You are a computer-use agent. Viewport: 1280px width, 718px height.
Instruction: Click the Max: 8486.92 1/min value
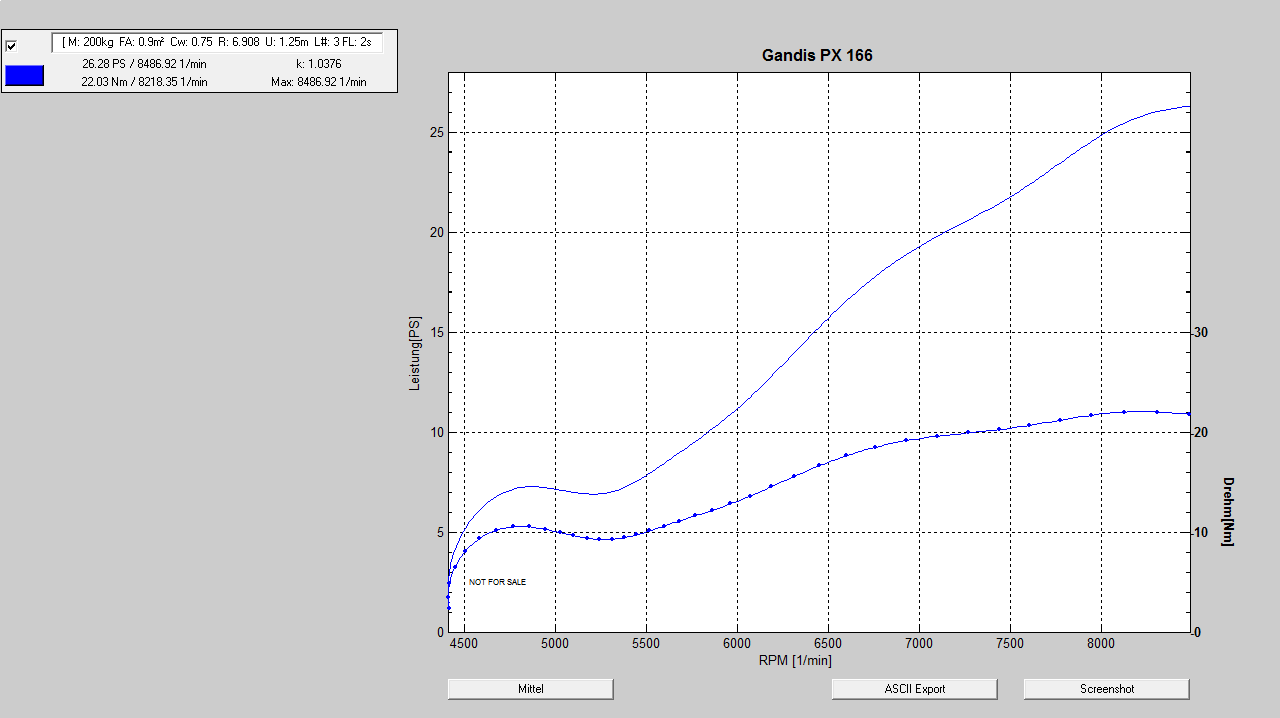point(319,82)
